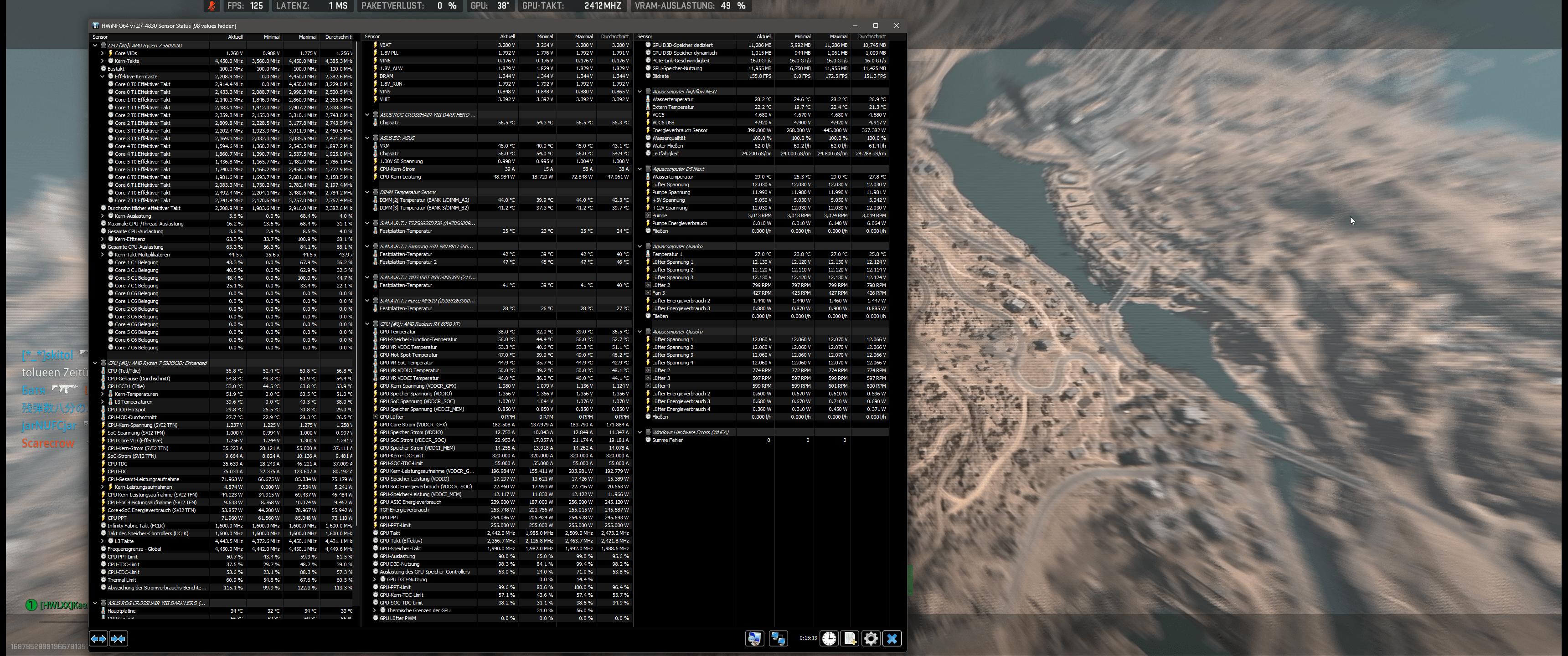Click the thermometer icon beside GPU Temperatur
Screen dimensions: 1568x656
tap(375, 332)
